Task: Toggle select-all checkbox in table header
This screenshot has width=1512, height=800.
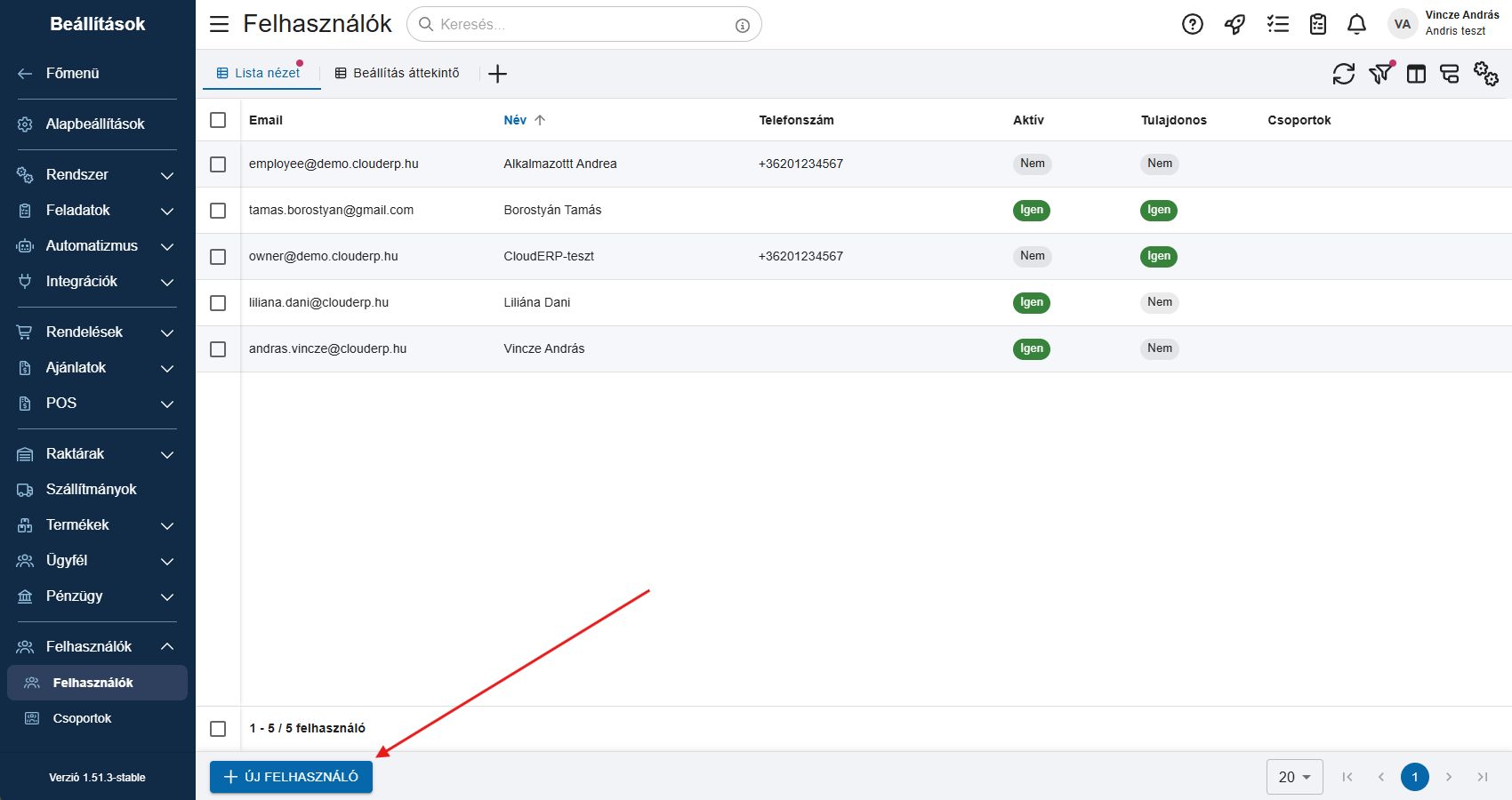Action: tap(218, 120)
